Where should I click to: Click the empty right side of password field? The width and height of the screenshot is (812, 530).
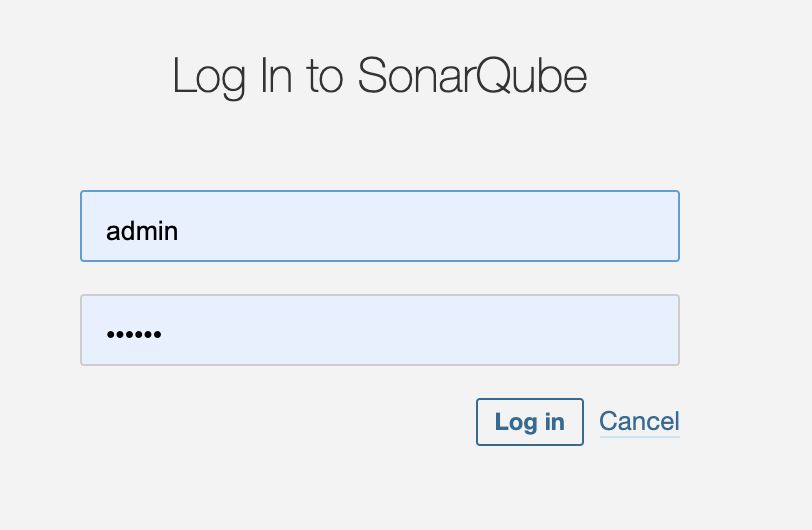tap(560, 330)
